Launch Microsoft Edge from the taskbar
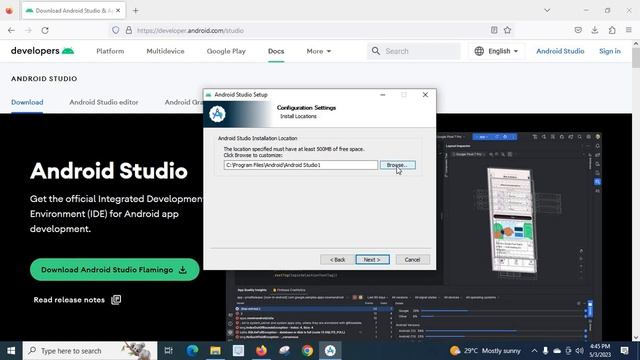The width and height of the screenshot is (640, 360). (192, 351)
